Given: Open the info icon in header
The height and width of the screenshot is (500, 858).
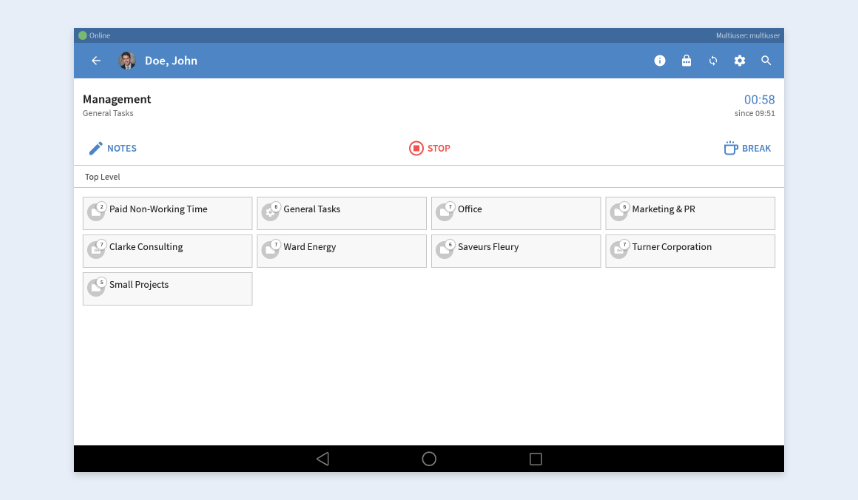Looking at the screenshot, I should pos(659,61).
